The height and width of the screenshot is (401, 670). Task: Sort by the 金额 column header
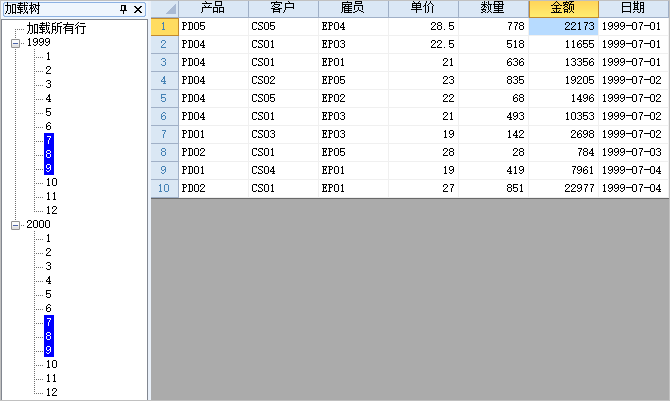563,8
